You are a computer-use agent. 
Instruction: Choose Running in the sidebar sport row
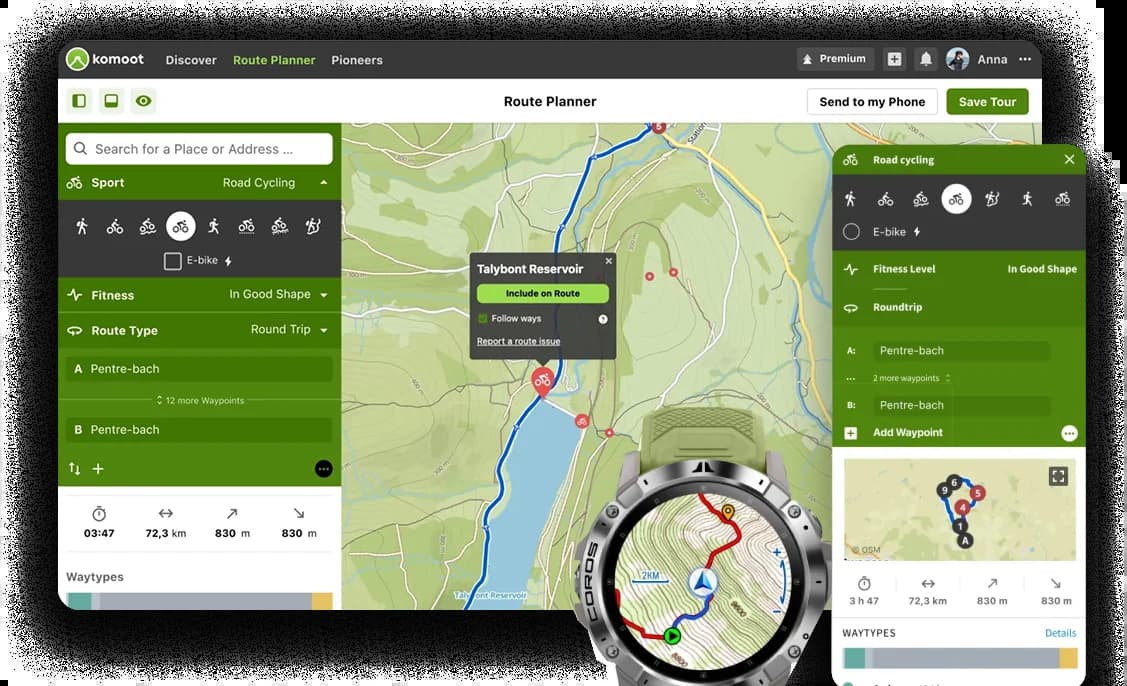tap(213, 227)
